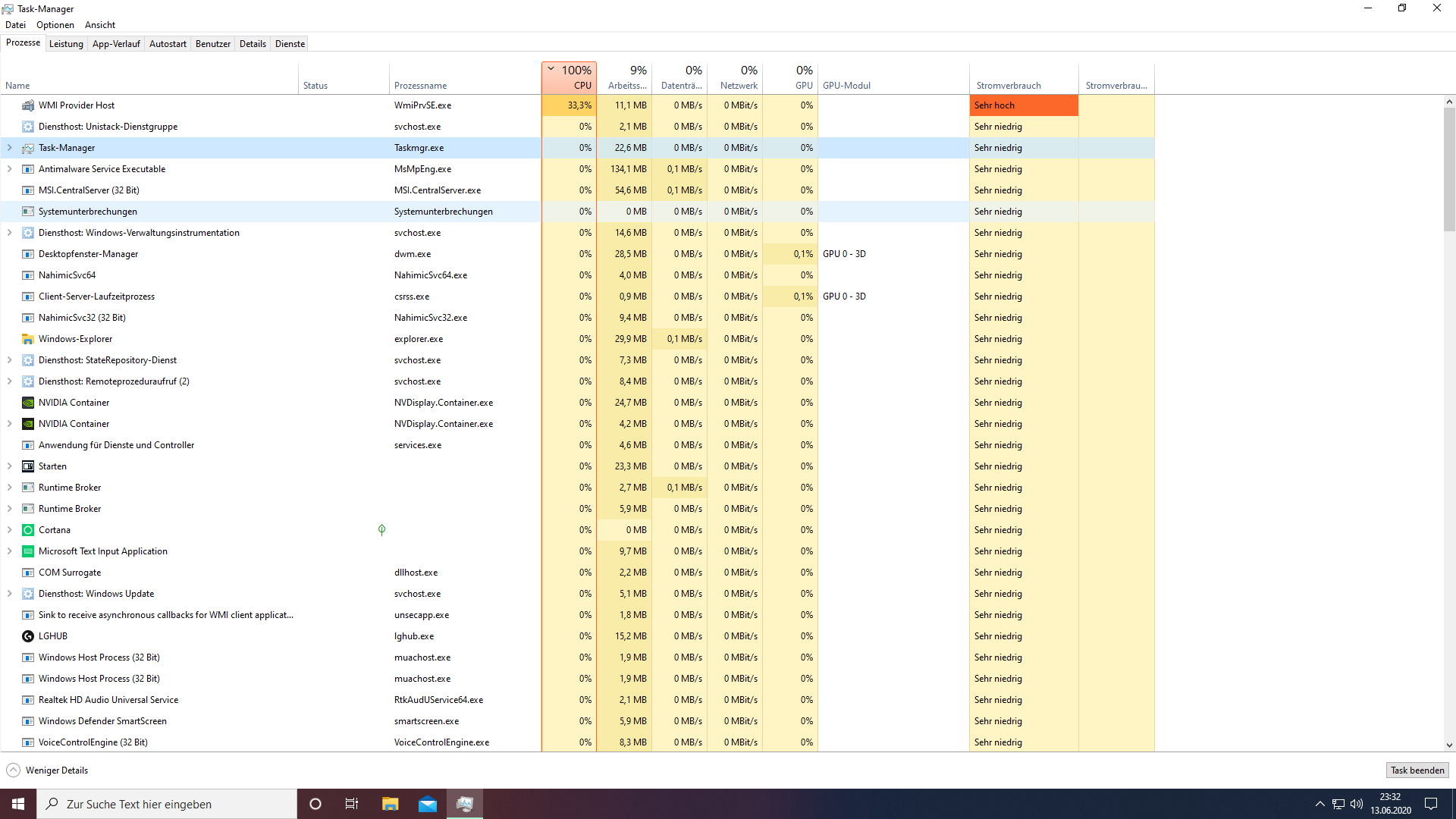Click the Windows-Explorer folder icon in list
1456x819 pixels.
pyautogui.click(x=28, y=339)
